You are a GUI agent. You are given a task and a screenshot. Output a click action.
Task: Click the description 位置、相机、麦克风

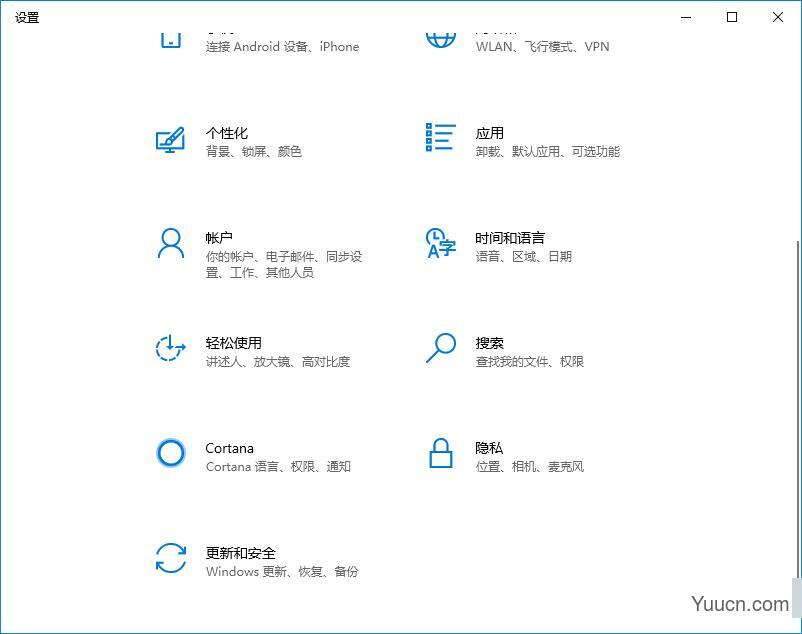click(530, 466)
